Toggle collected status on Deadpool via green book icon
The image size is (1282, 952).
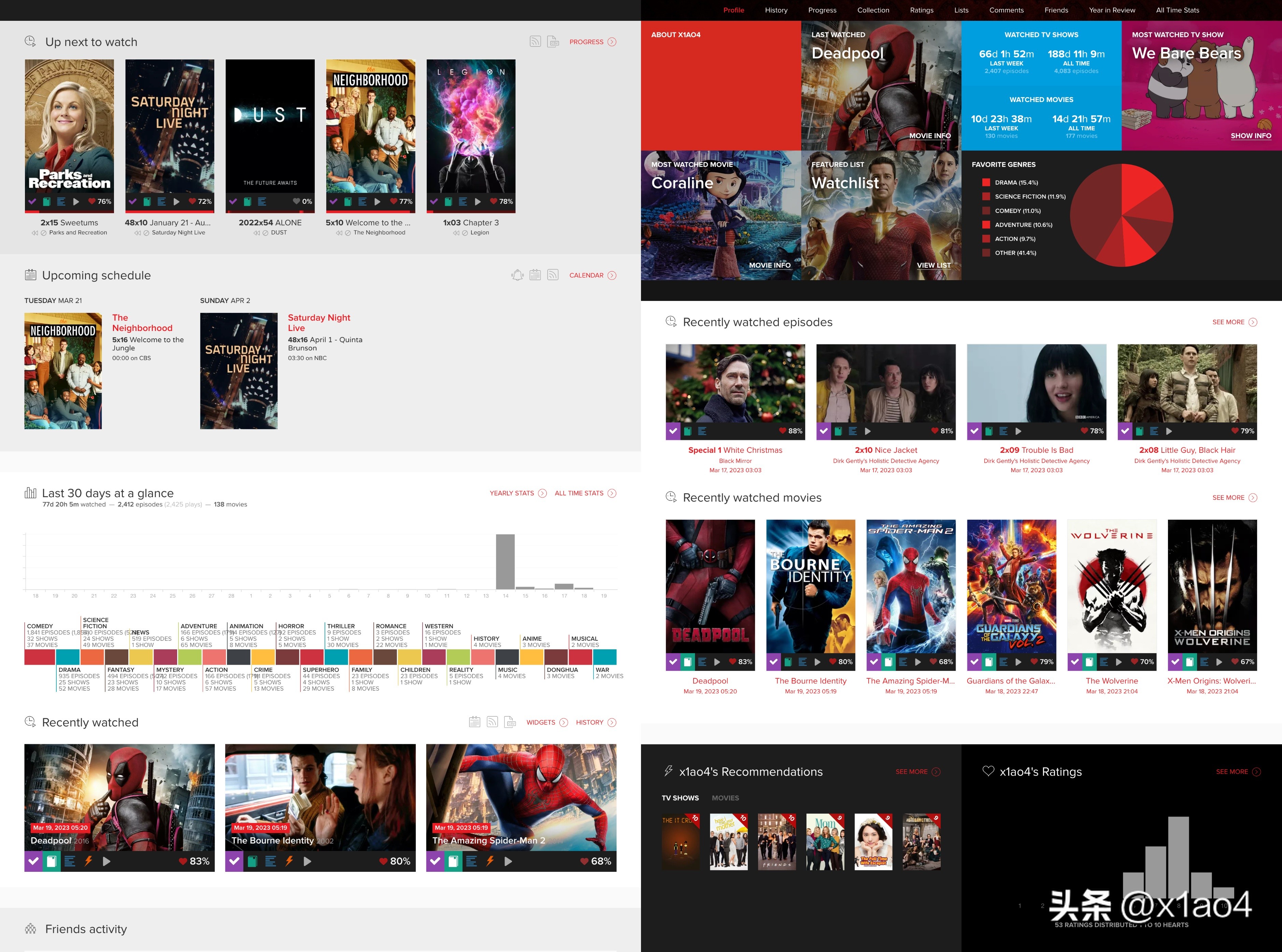coord(51,862)
